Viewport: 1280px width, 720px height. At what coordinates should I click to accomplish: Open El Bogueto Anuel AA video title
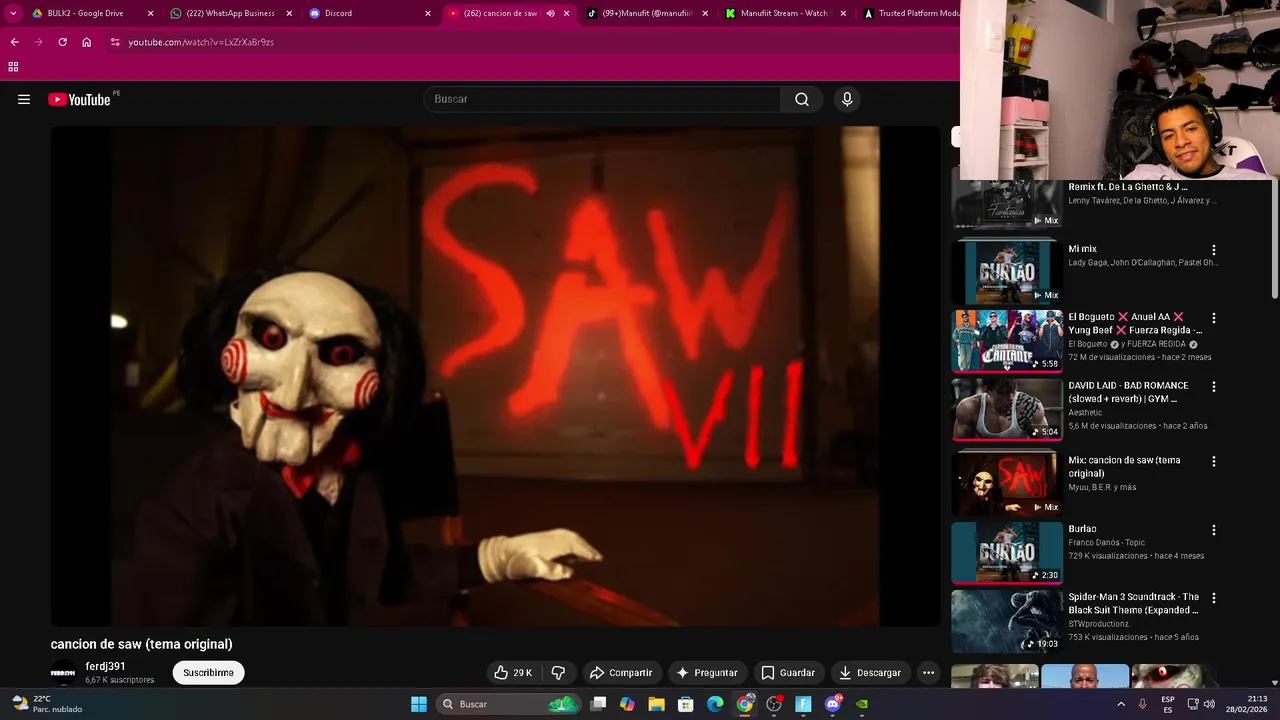1135,323
